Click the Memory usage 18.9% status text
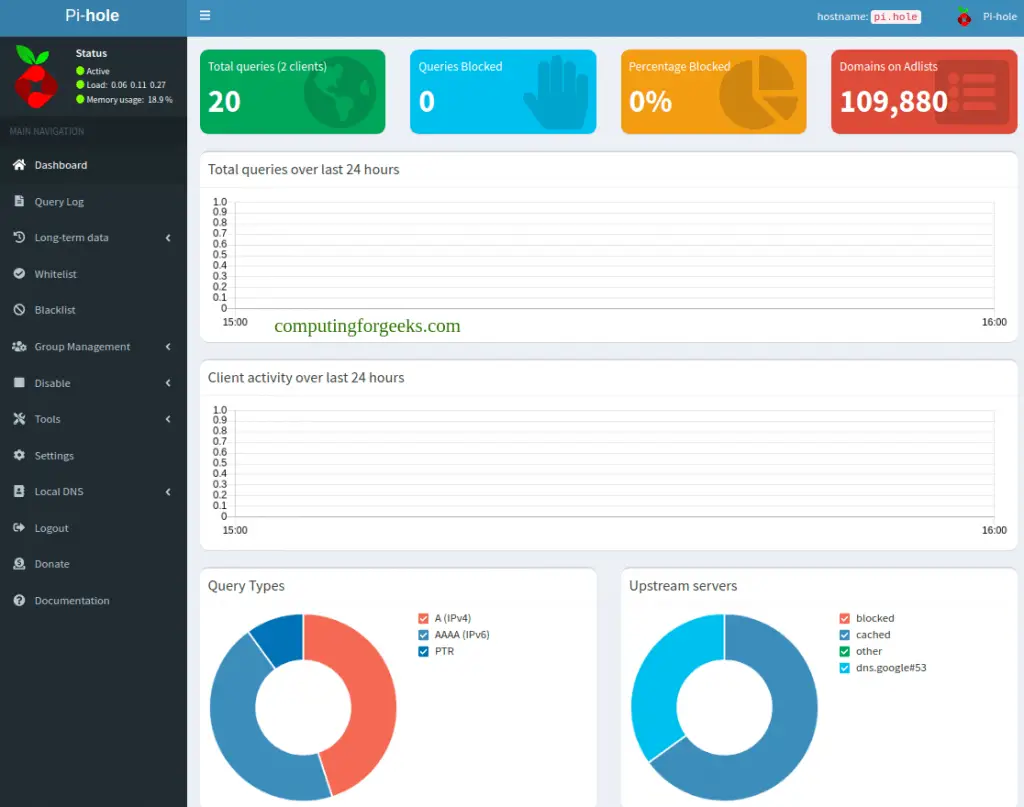 (129, 100)
